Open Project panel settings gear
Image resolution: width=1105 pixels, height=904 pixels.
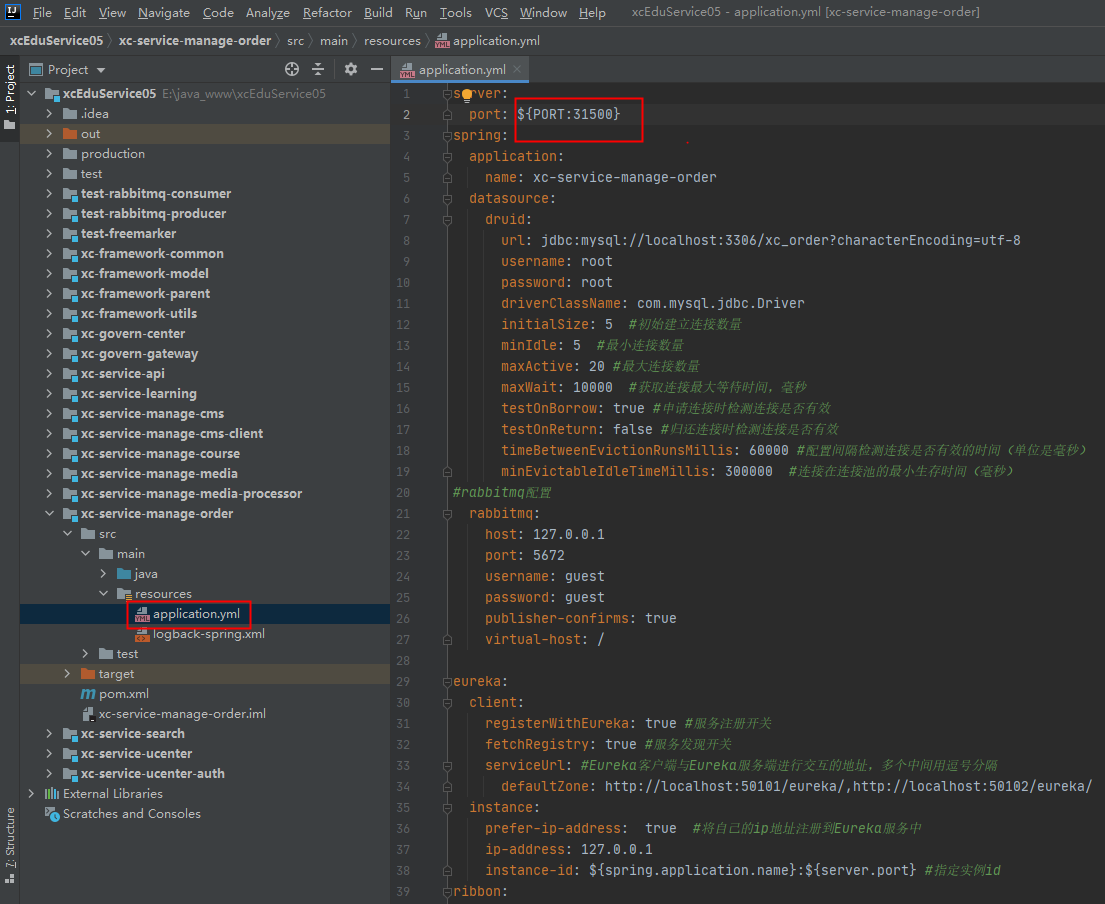(350, 69)
